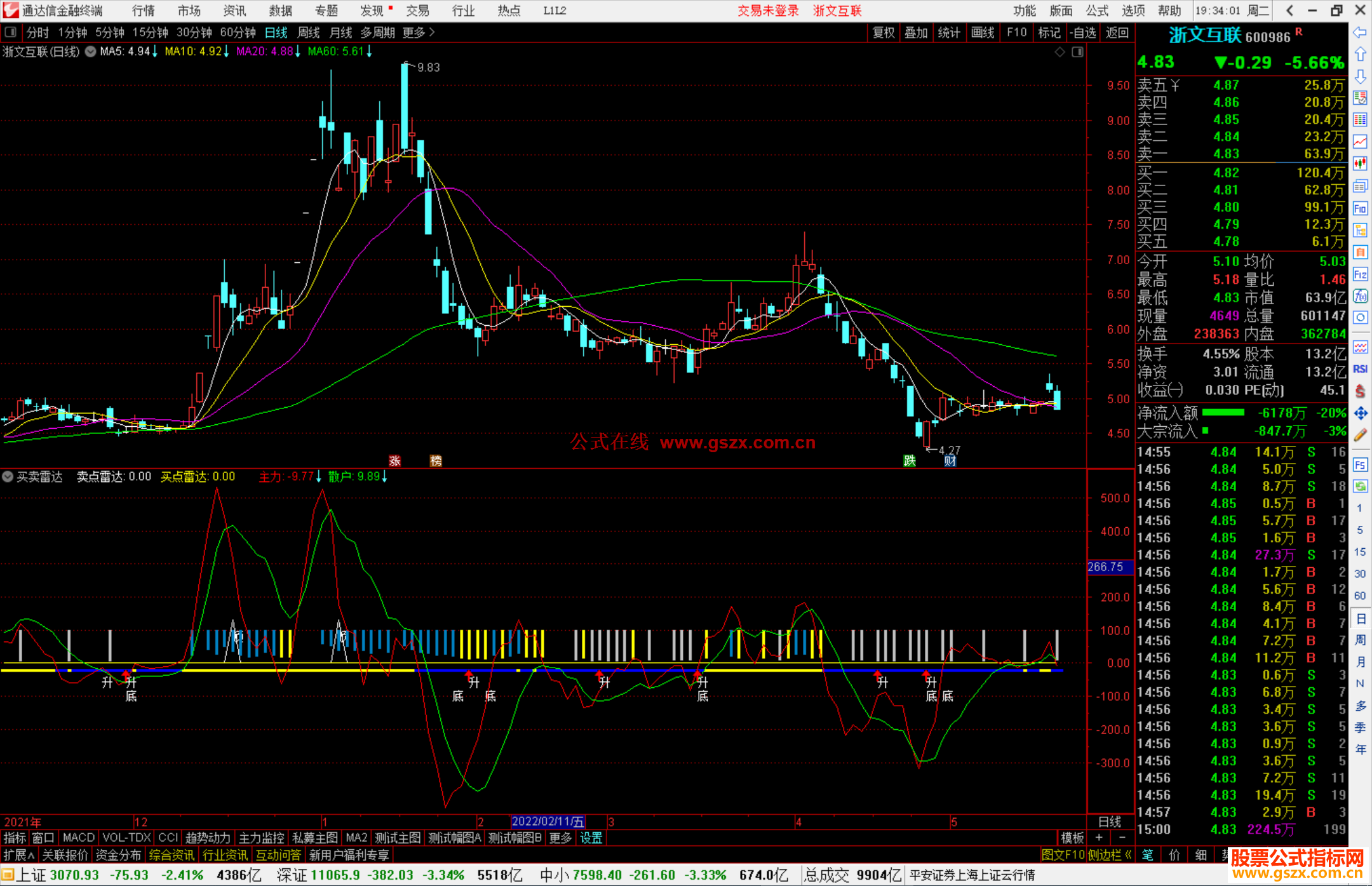1372x886 pixels.
Task: Collapse the 买卖雷达 indicator panel circle toggle
Action: (x=8, y=476)
